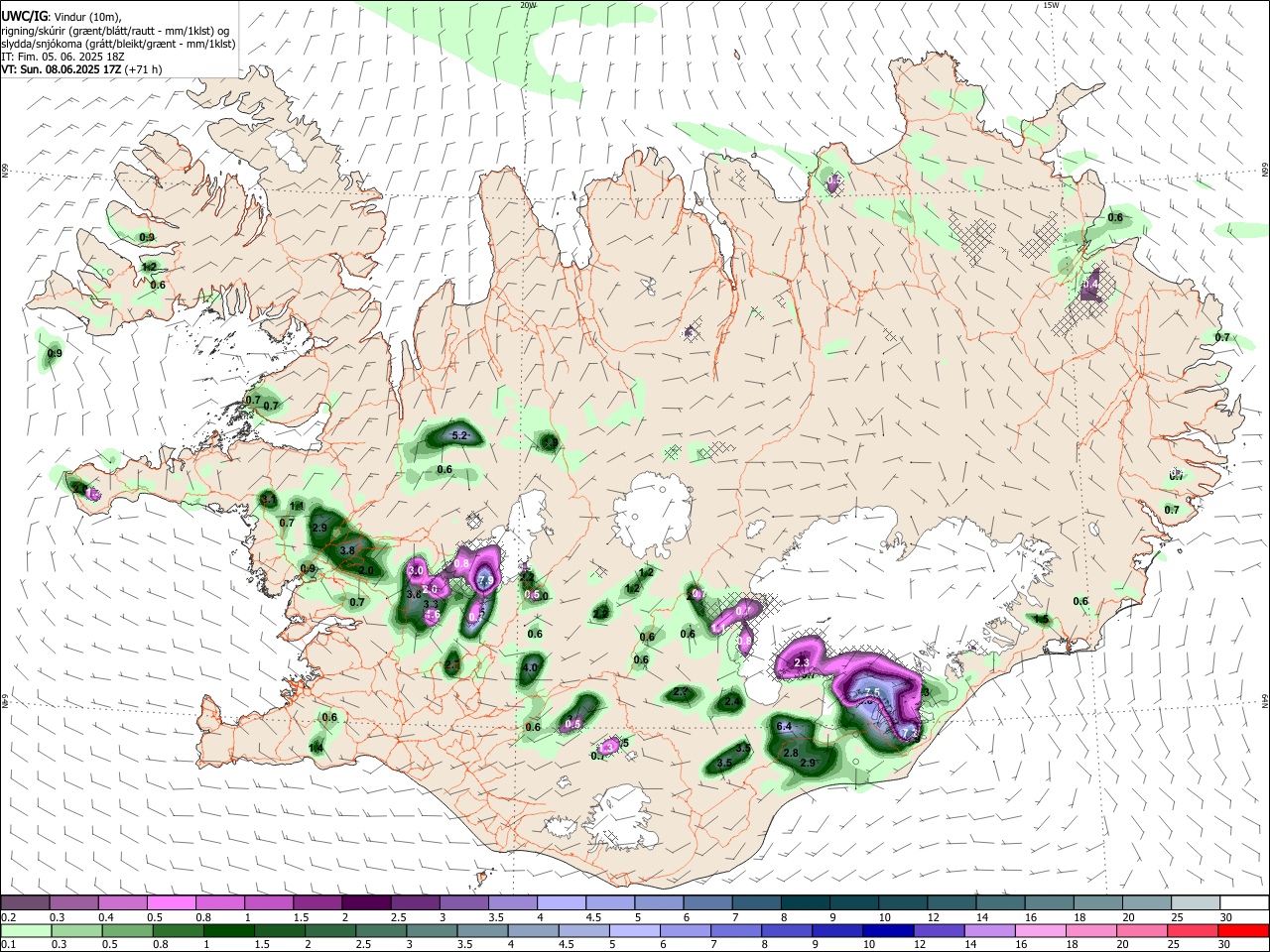Click the 6.4 precipitation value label
Viewport: 1270px width, 952px height.
point(784,727)
